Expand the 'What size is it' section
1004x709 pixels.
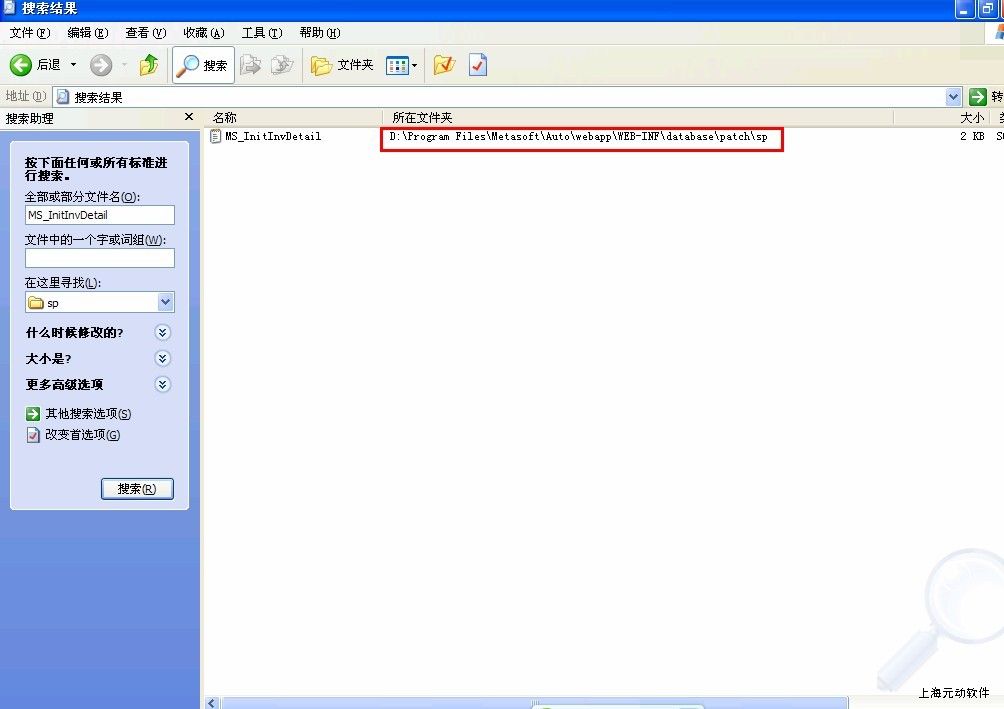pos(163,359)
